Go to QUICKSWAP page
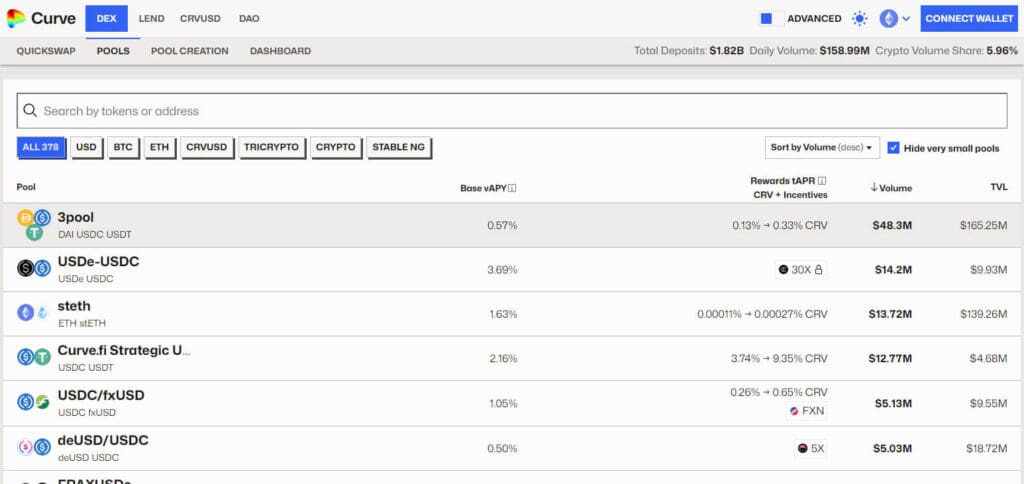Screen dimensions: 1024x484 (46, 51)
